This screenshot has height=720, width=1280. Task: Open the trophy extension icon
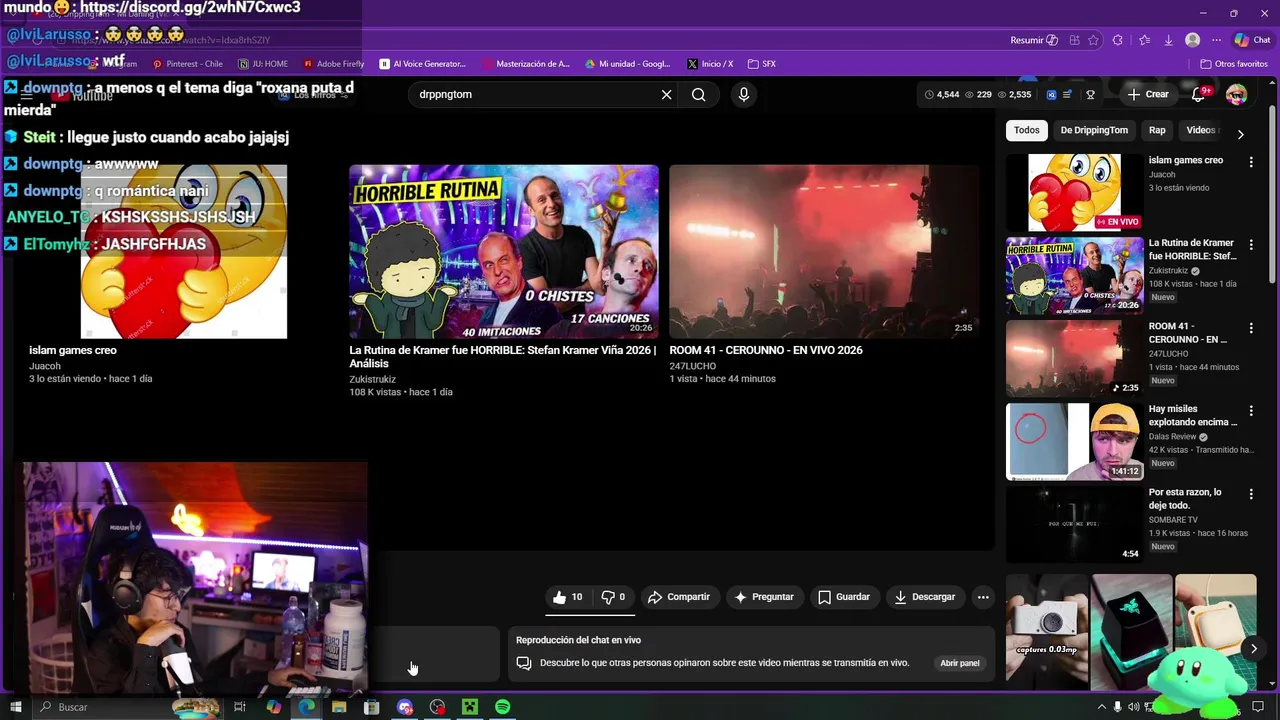click(1090, 94)
